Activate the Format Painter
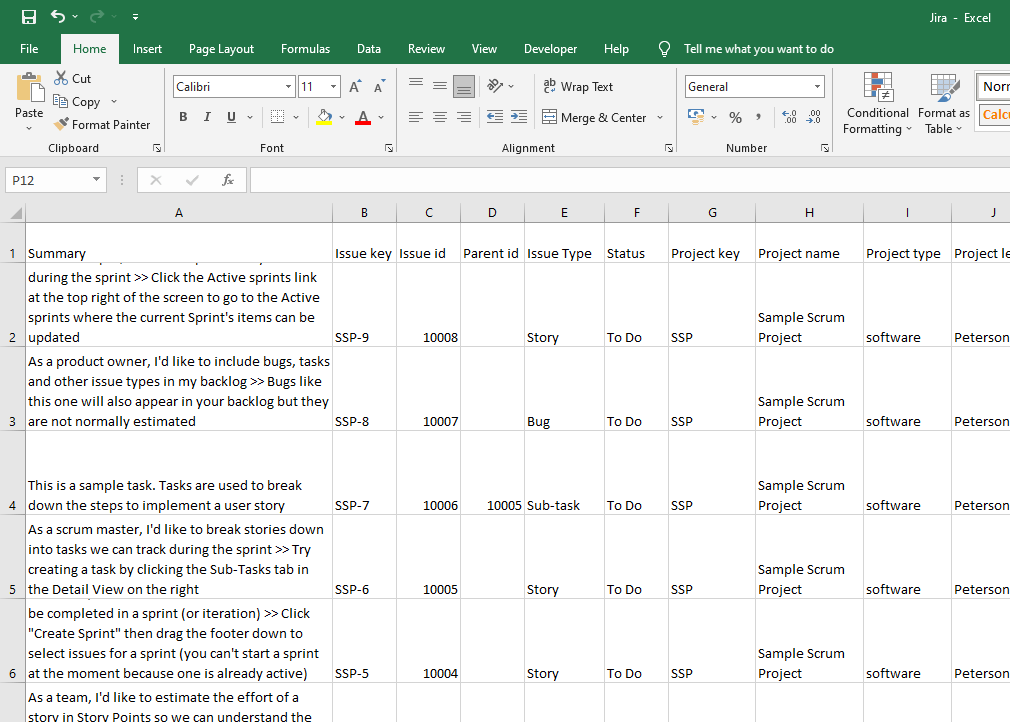This screenshot has height=722, width=1010. point(102,124)
